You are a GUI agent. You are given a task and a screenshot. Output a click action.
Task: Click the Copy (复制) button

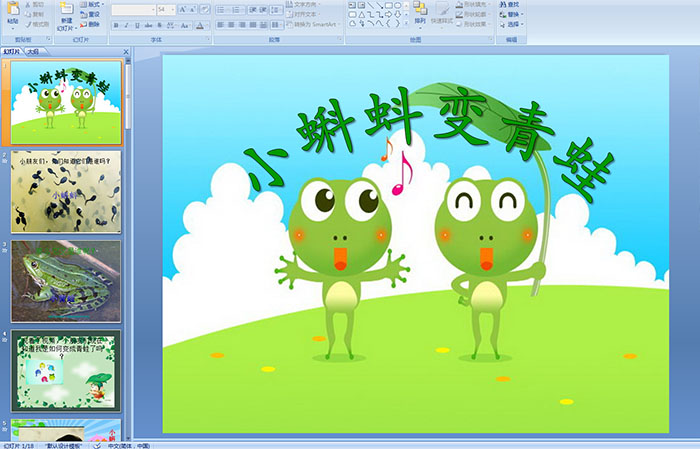pyautogui.click(x=34, y=14)
